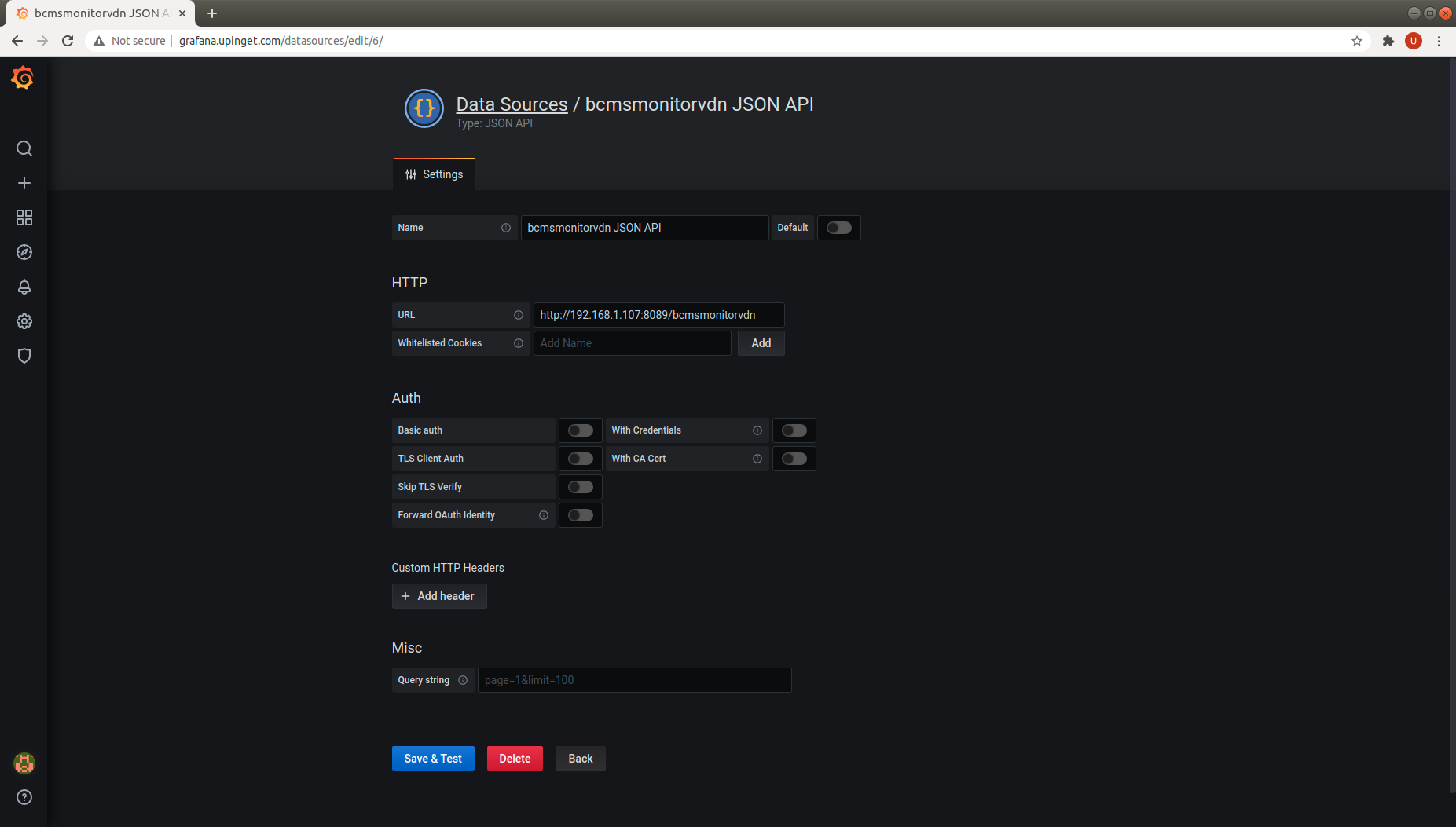Click the Query string input field

(634, 680)
